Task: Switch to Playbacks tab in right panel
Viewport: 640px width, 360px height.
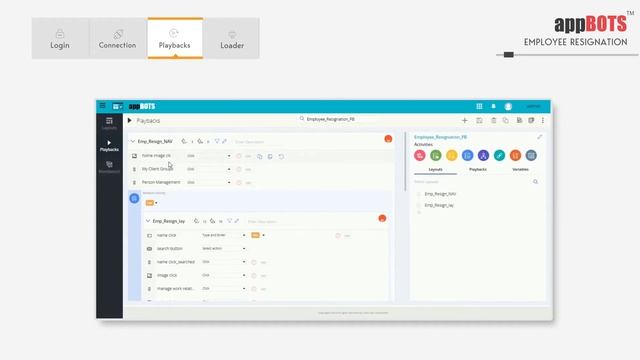Action: (x=478, y=169)
